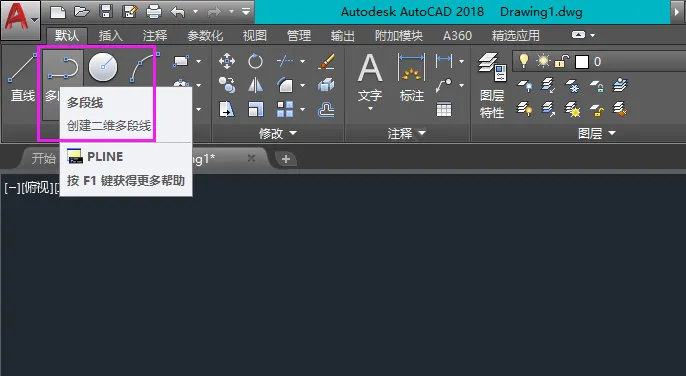This screenshot has height=376, width=686.
Task: Expand the 图层 panel
Action: tap(596, 133)
